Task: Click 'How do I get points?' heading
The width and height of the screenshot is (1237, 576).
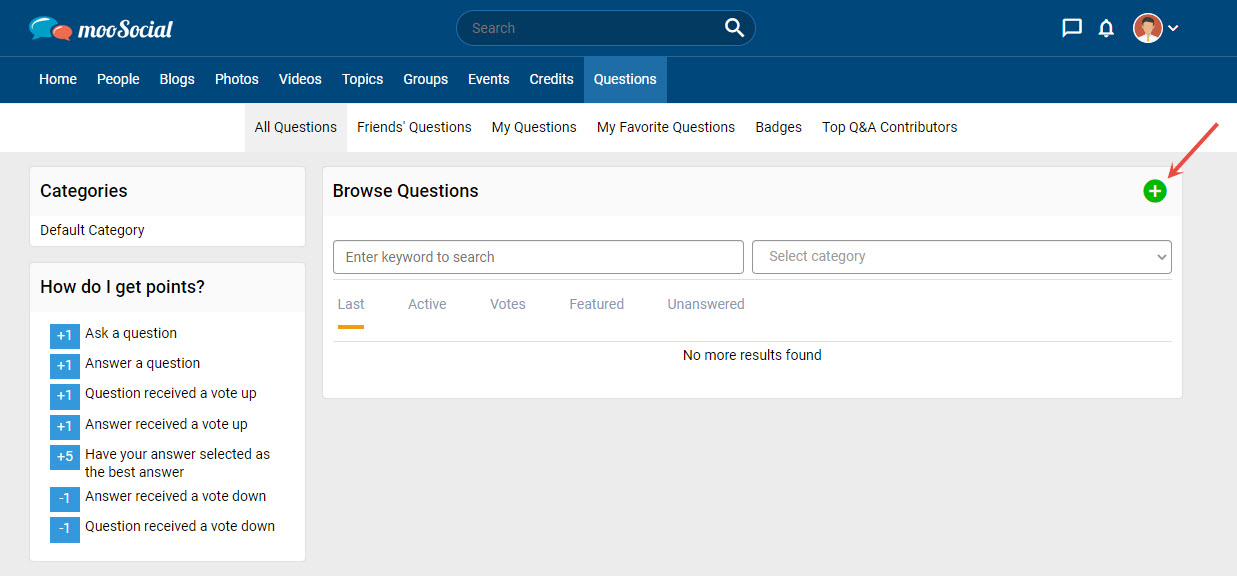Action: 122,287
